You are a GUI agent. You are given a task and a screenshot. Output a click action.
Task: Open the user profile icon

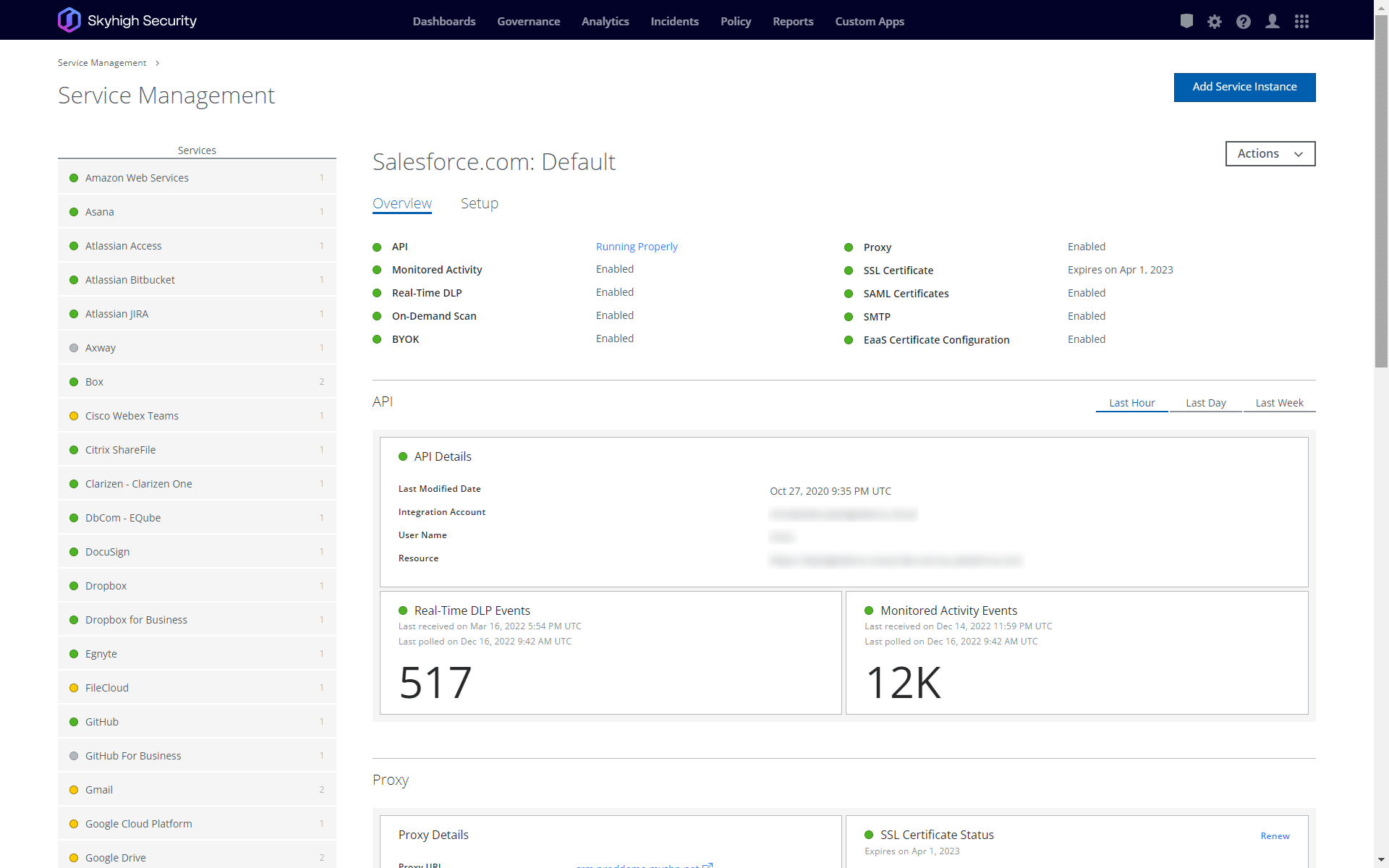1273,22
